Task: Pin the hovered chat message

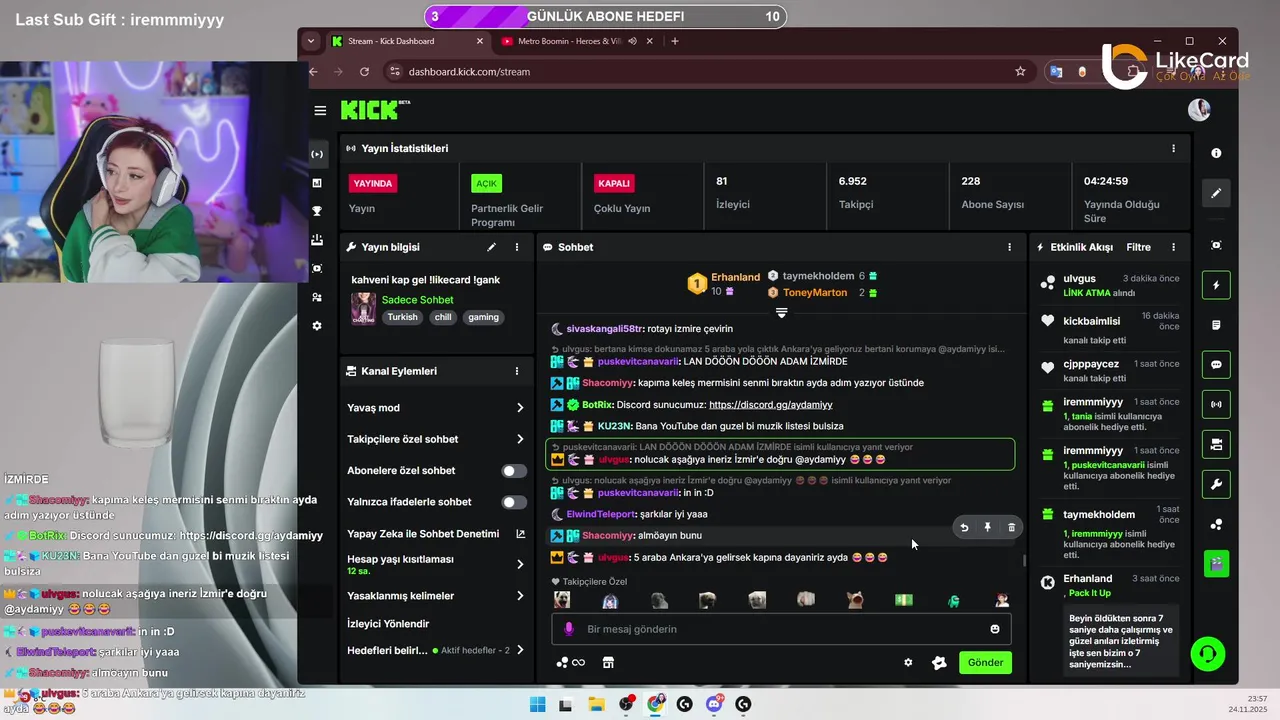Action: [x=987, y=527]
